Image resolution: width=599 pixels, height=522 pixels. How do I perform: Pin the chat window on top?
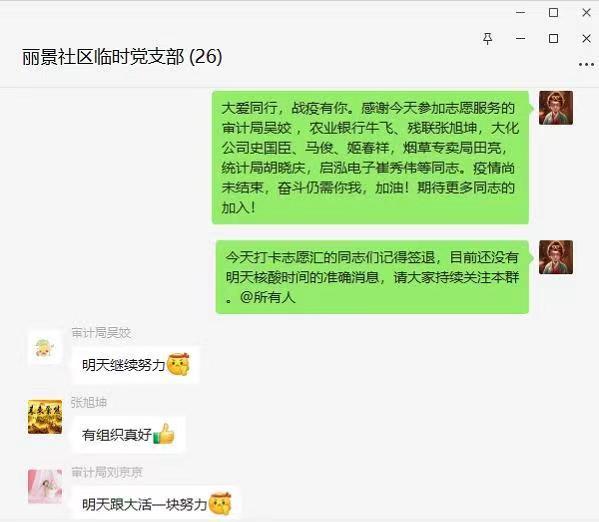(x=487, y=39)
